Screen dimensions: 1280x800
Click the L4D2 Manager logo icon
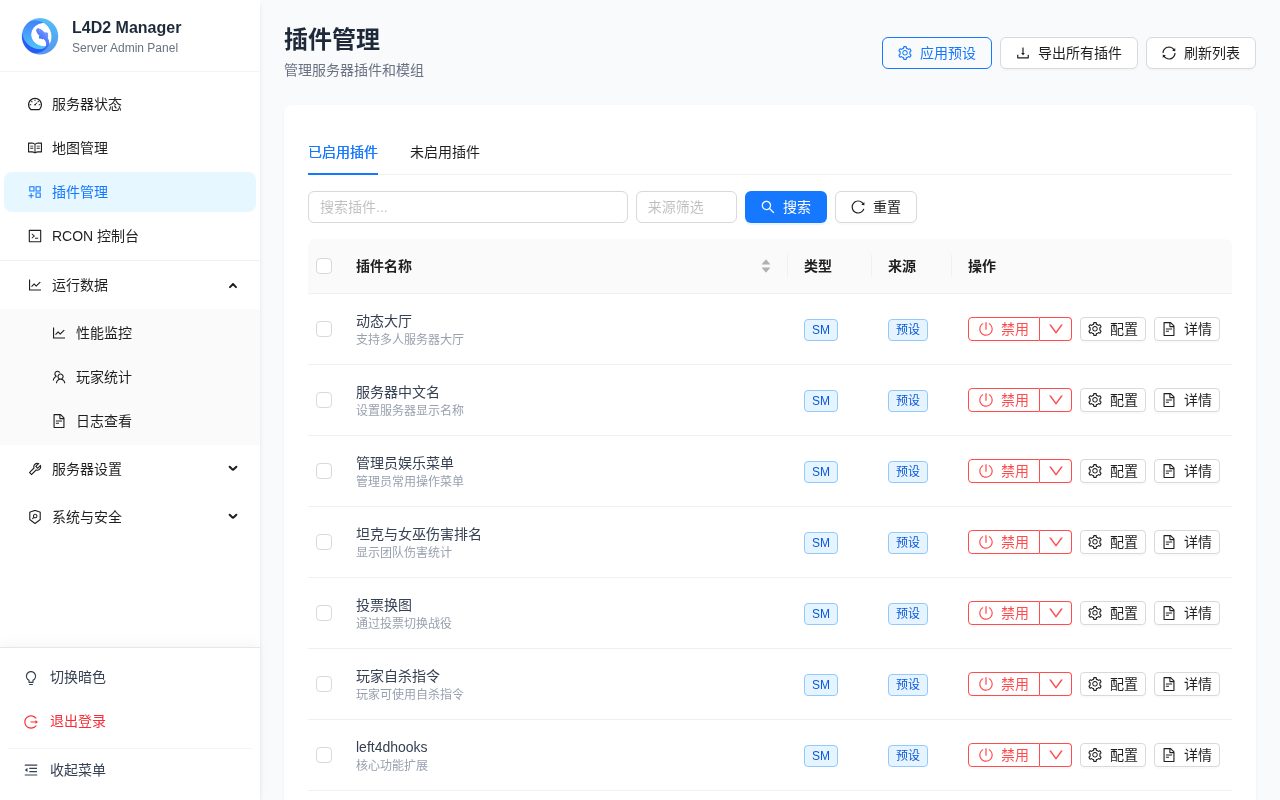coord(40,36)
